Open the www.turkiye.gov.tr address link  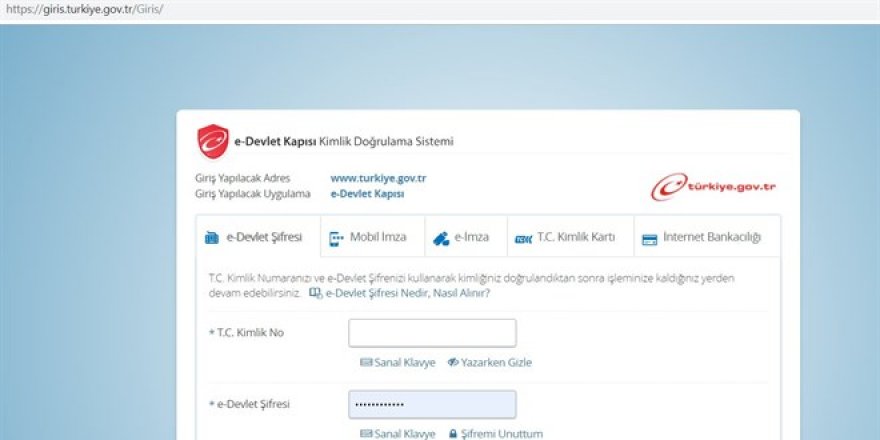click(378, 178)
